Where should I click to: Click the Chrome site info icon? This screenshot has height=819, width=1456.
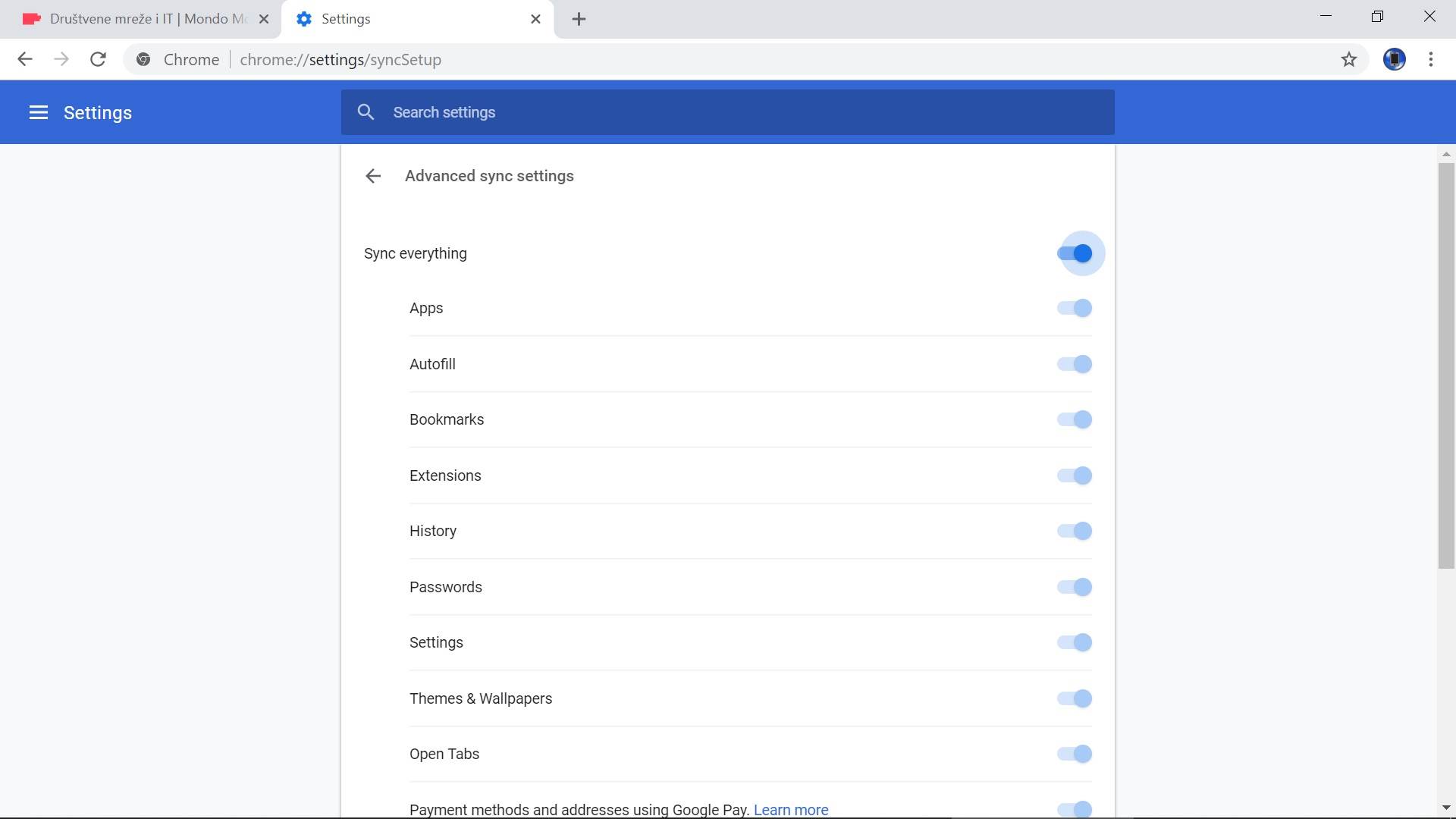143,59
